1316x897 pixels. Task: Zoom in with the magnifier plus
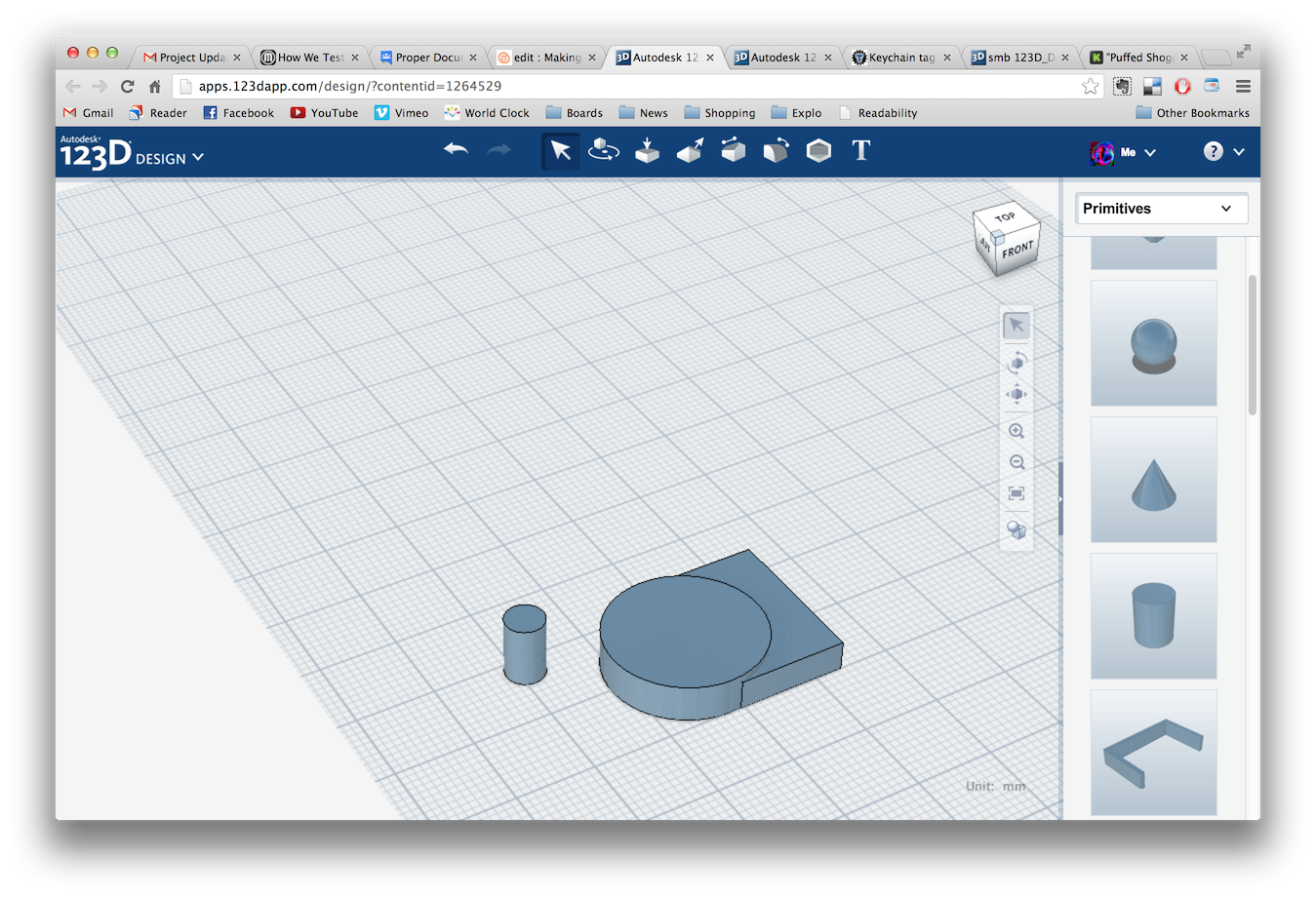pos(1017,431)
